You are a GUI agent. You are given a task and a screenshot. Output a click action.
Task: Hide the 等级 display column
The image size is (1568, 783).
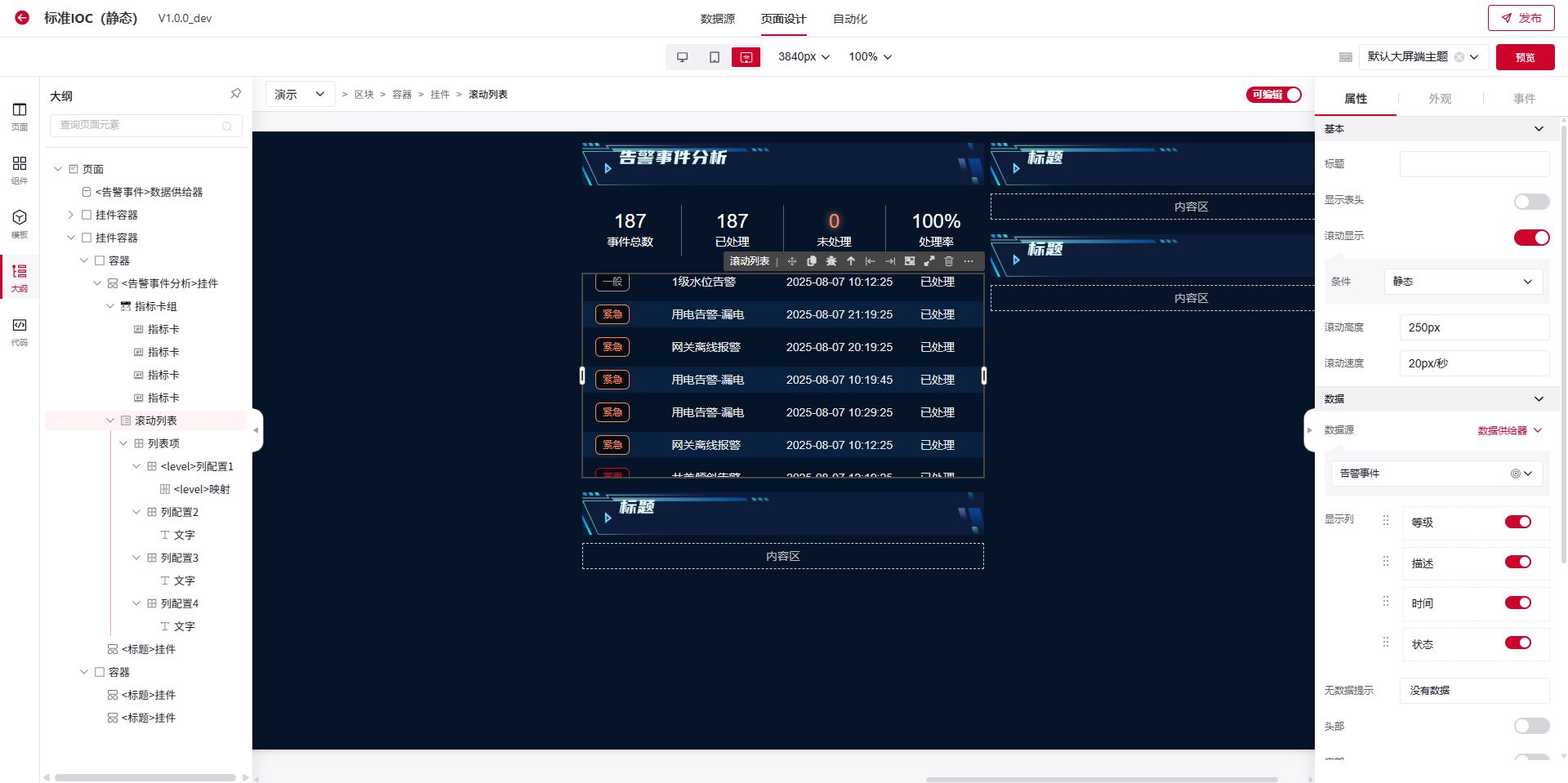1517,523
